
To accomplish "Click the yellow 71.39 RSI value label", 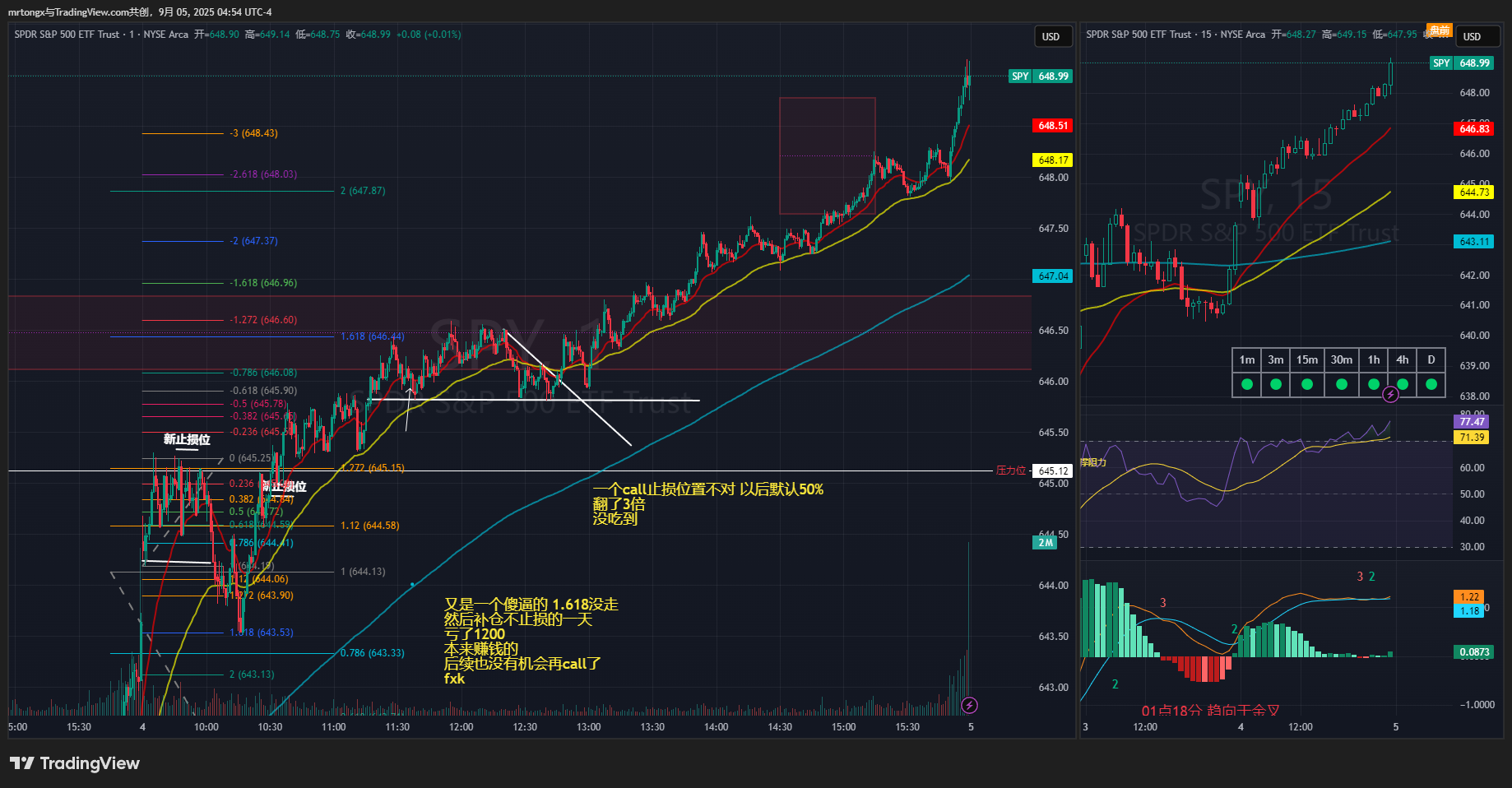I will tap(1472, 438).
